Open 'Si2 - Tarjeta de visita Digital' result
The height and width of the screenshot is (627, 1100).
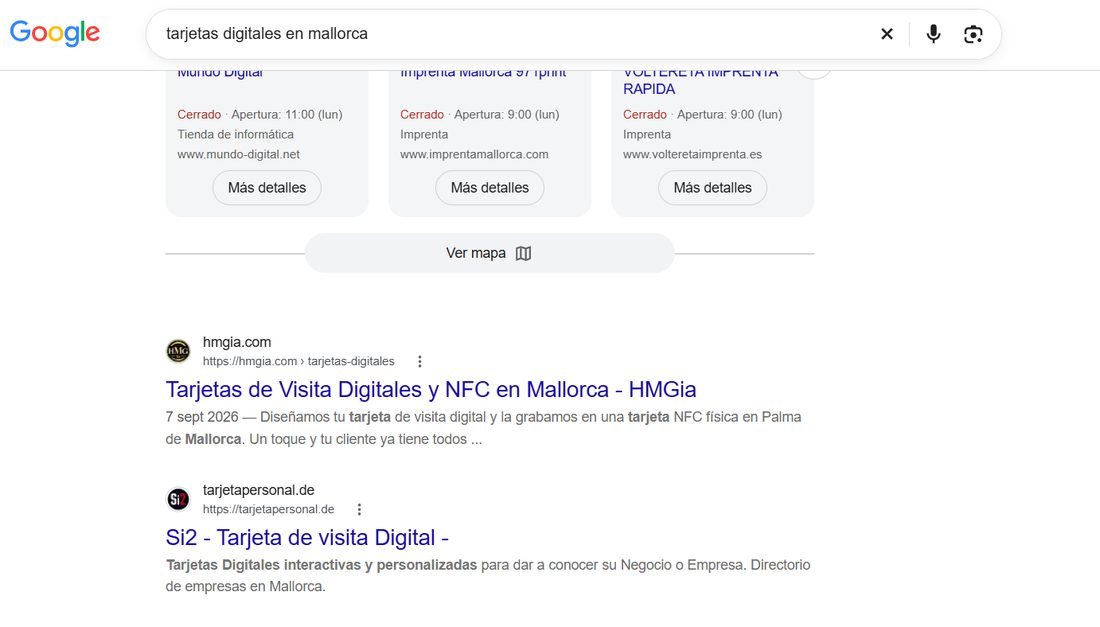(x=307, y=537)
